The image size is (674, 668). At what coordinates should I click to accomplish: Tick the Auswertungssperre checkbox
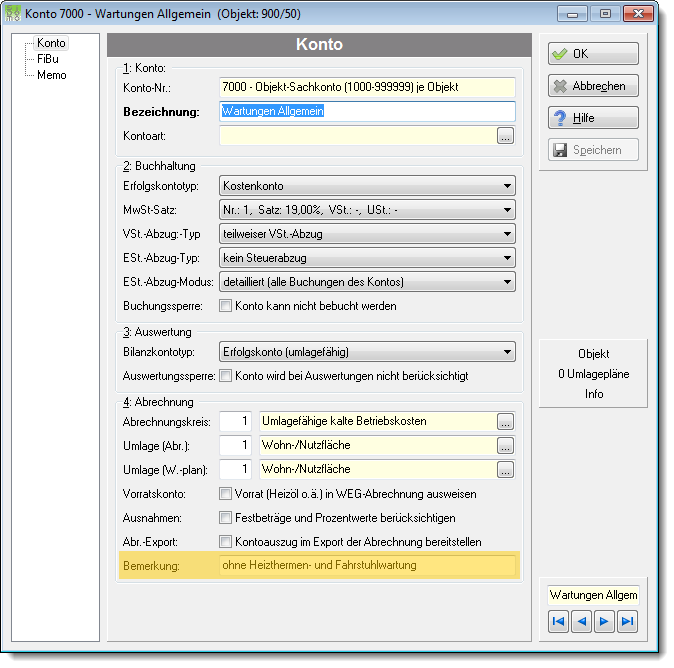tap(225, 376)
